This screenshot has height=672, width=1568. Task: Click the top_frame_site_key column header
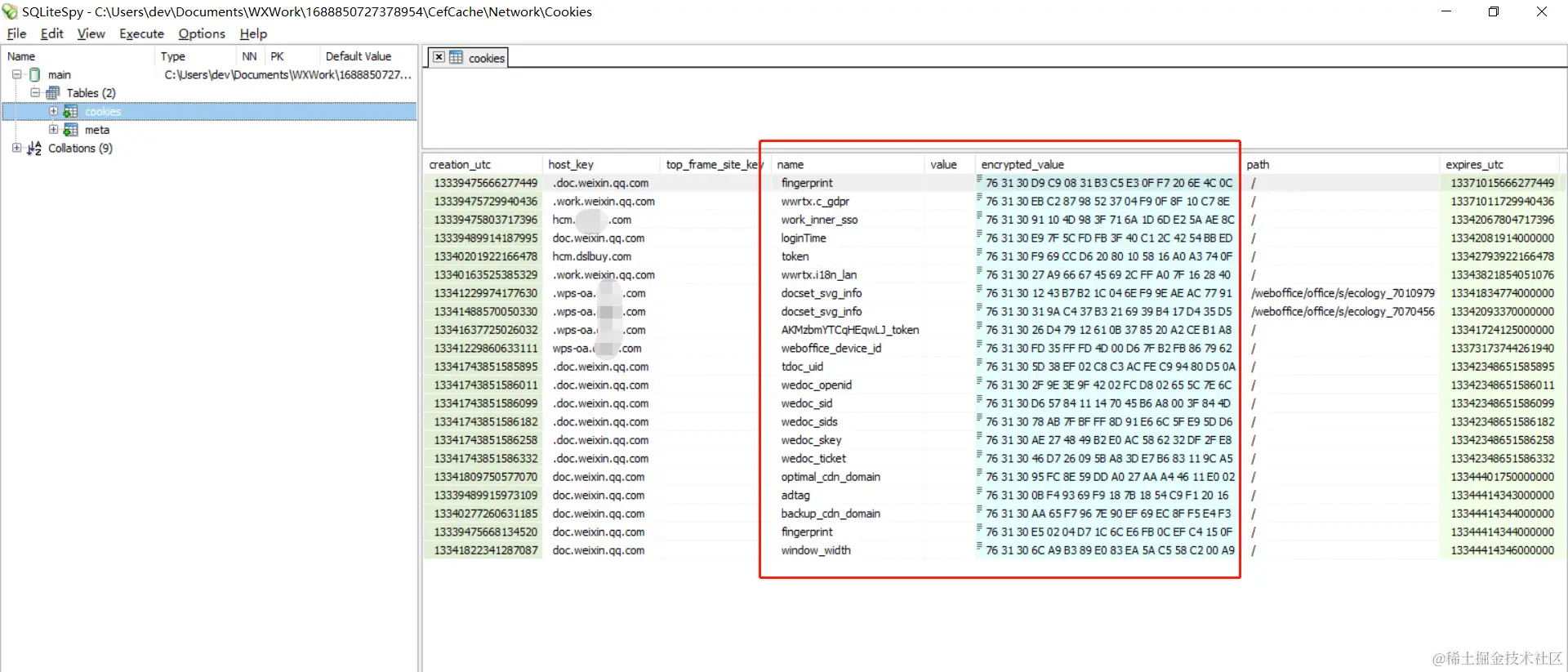click(714, 164)
